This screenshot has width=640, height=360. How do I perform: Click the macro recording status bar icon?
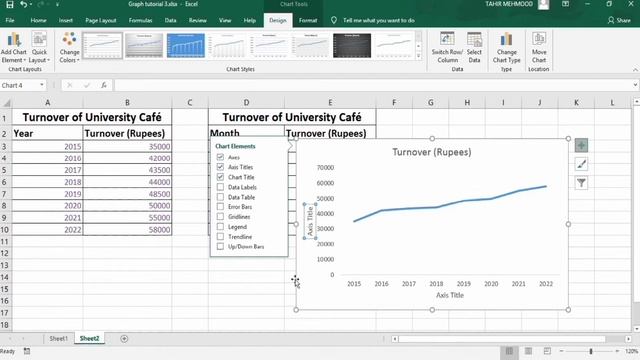pyautogui.click(x=27, y=351)
